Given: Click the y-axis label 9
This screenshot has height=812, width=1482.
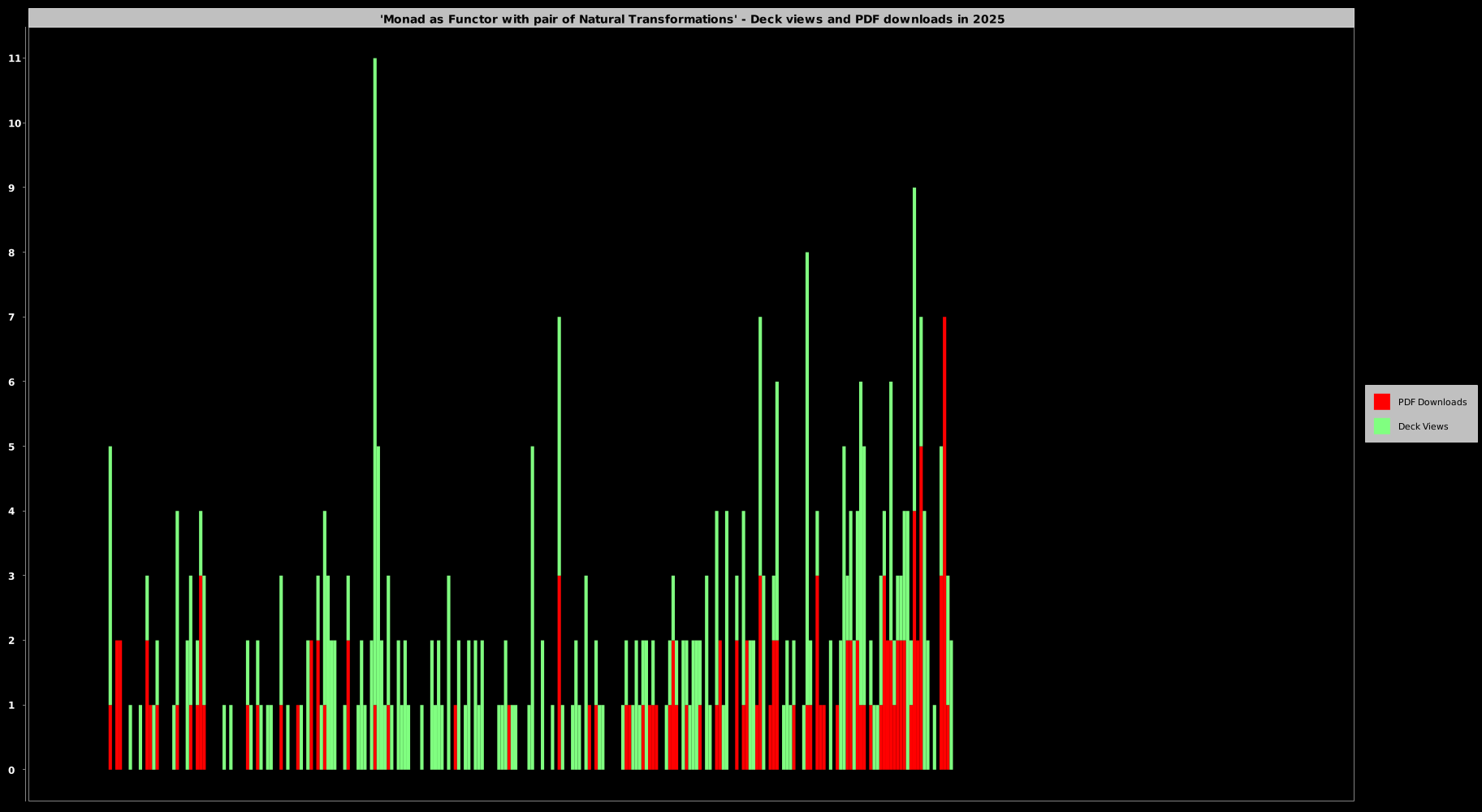Looking at the screenshot, I should pyautogui.click(x=11, y=188).
